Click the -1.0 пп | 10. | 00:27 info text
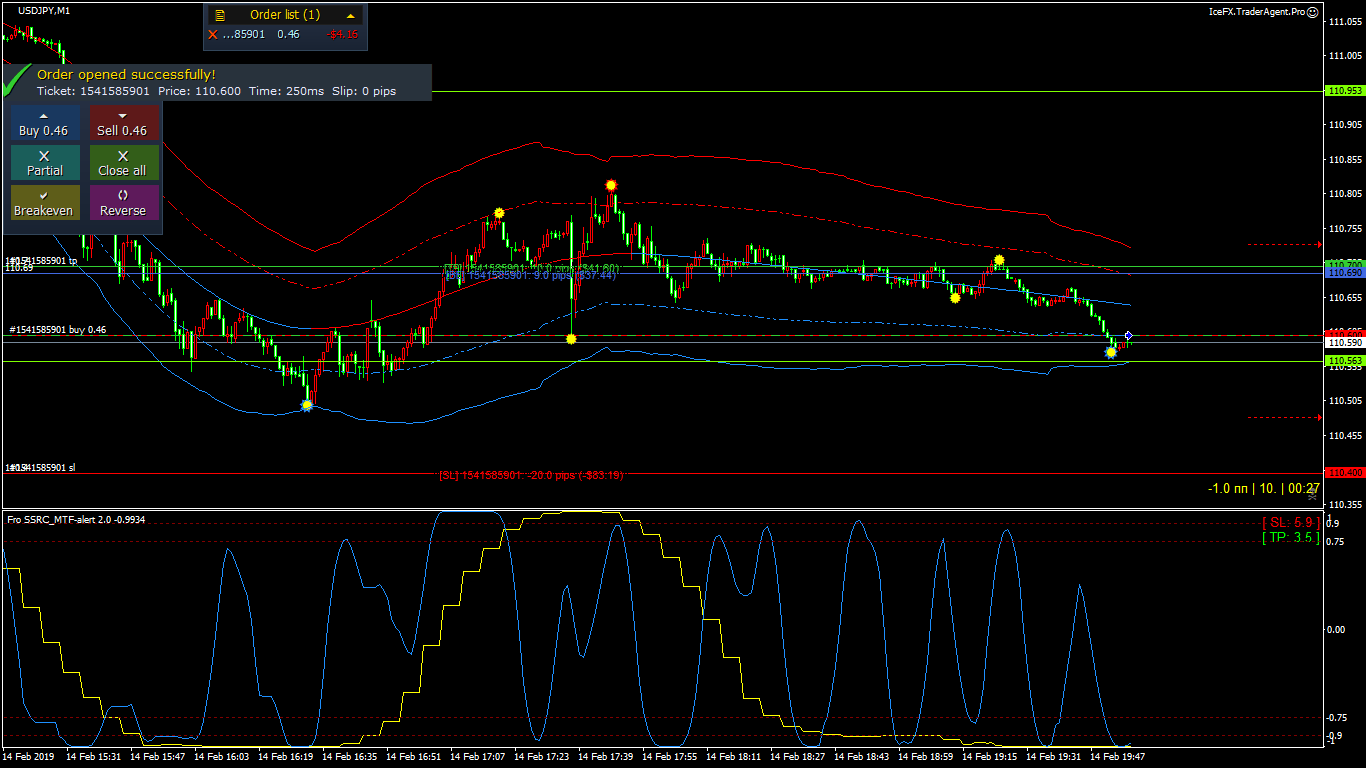This screenshot has height=768, width=1366. click(x=1264, y=488)
